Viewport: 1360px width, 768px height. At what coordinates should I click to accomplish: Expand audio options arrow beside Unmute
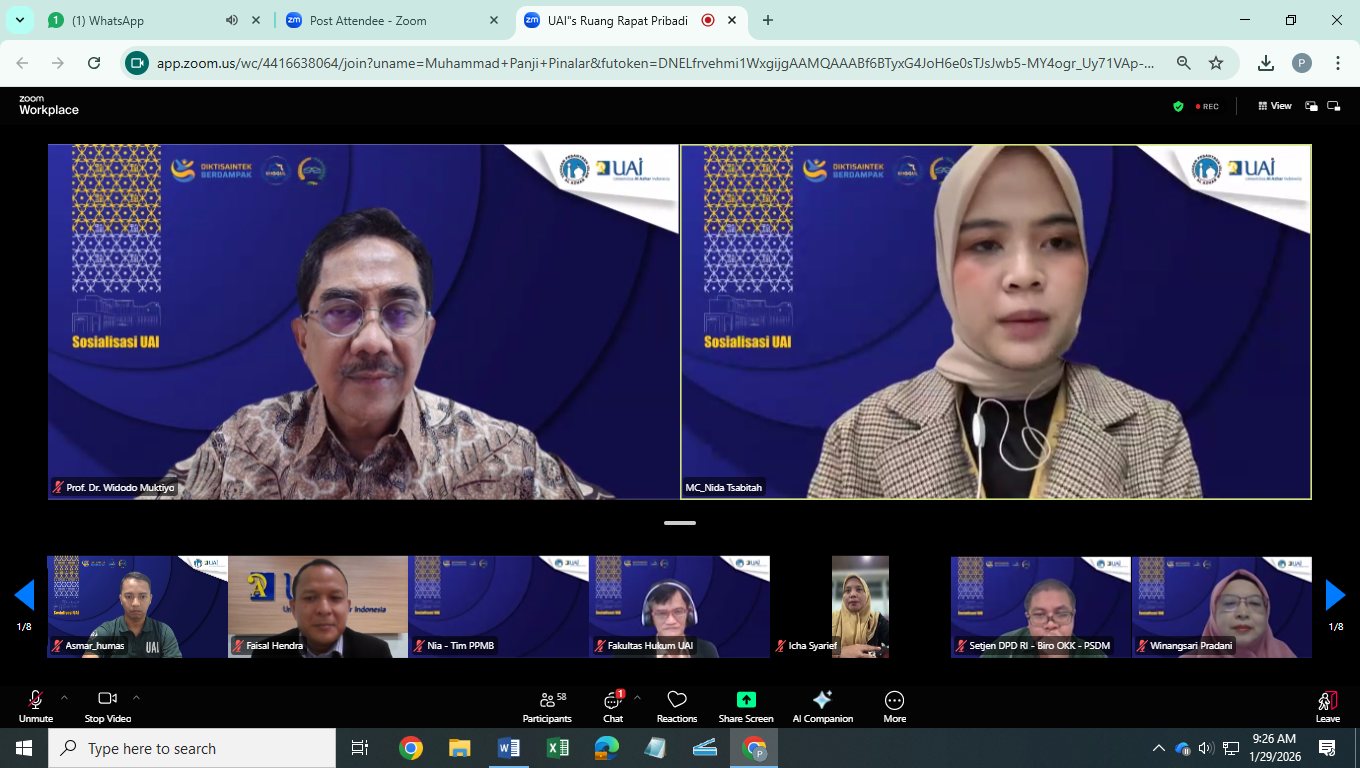coord(64,697)
